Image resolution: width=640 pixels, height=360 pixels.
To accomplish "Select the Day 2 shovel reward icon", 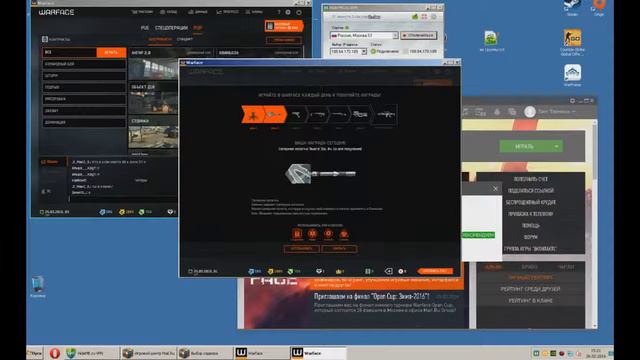I will pos(275,115).
